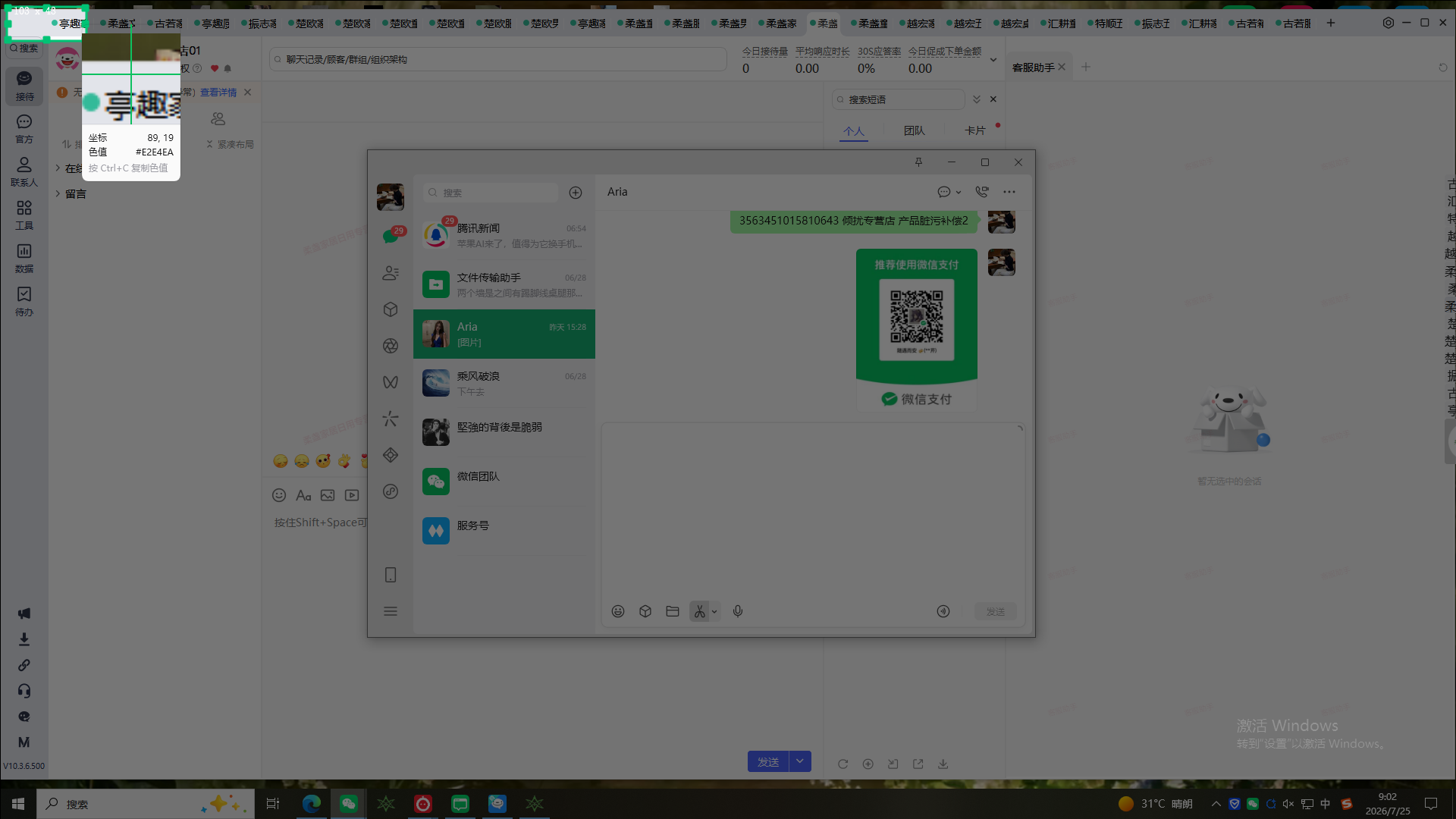Open the Favorites cube in WeChat sidebar
This screenshot has width=1456, height=819.
point(391,309)
